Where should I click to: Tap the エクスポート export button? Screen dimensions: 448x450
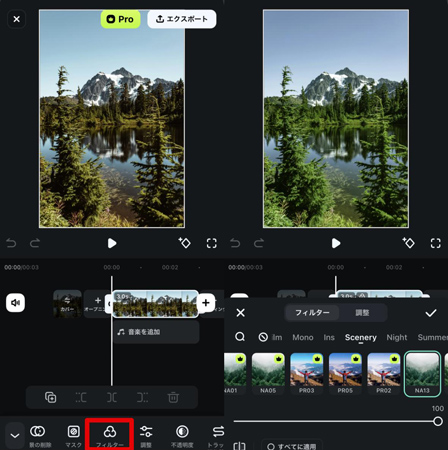click(182, 19)
